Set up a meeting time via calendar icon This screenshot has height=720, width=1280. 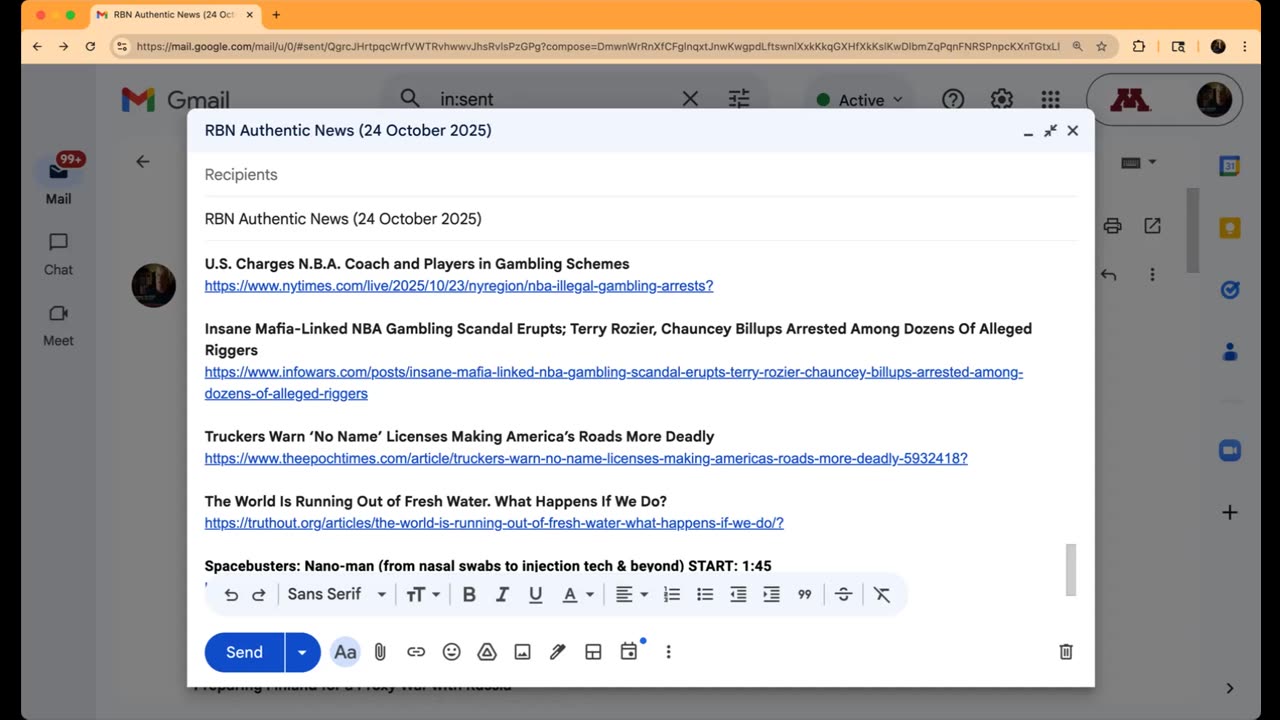(629, 652)
